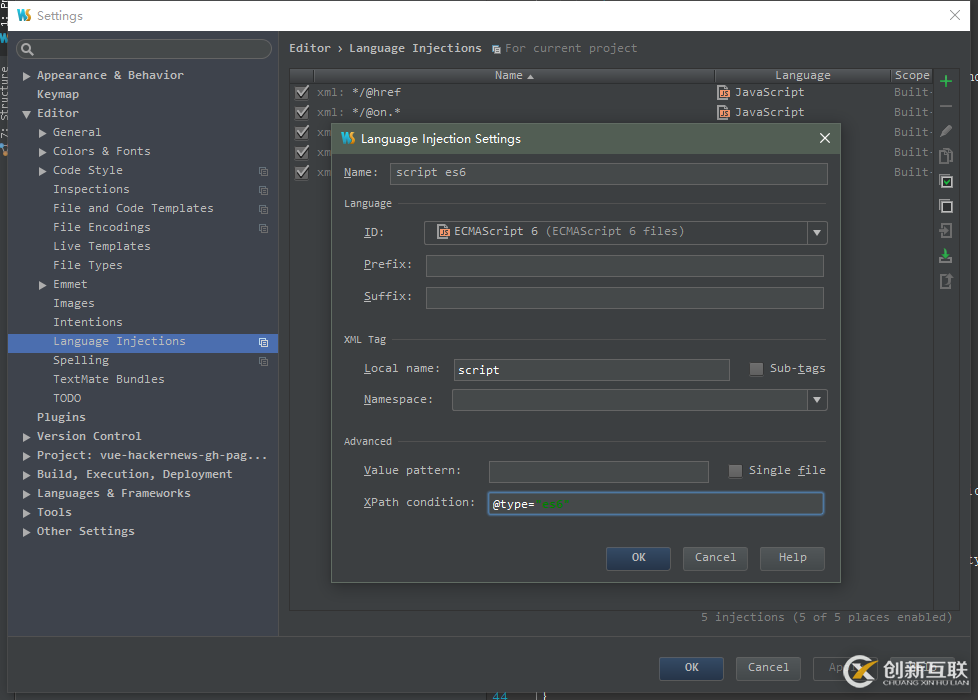Click Cancel in Language Injection Settings dialog
The width and height of the screenshot is (978, 700).
tap(715, 558)
